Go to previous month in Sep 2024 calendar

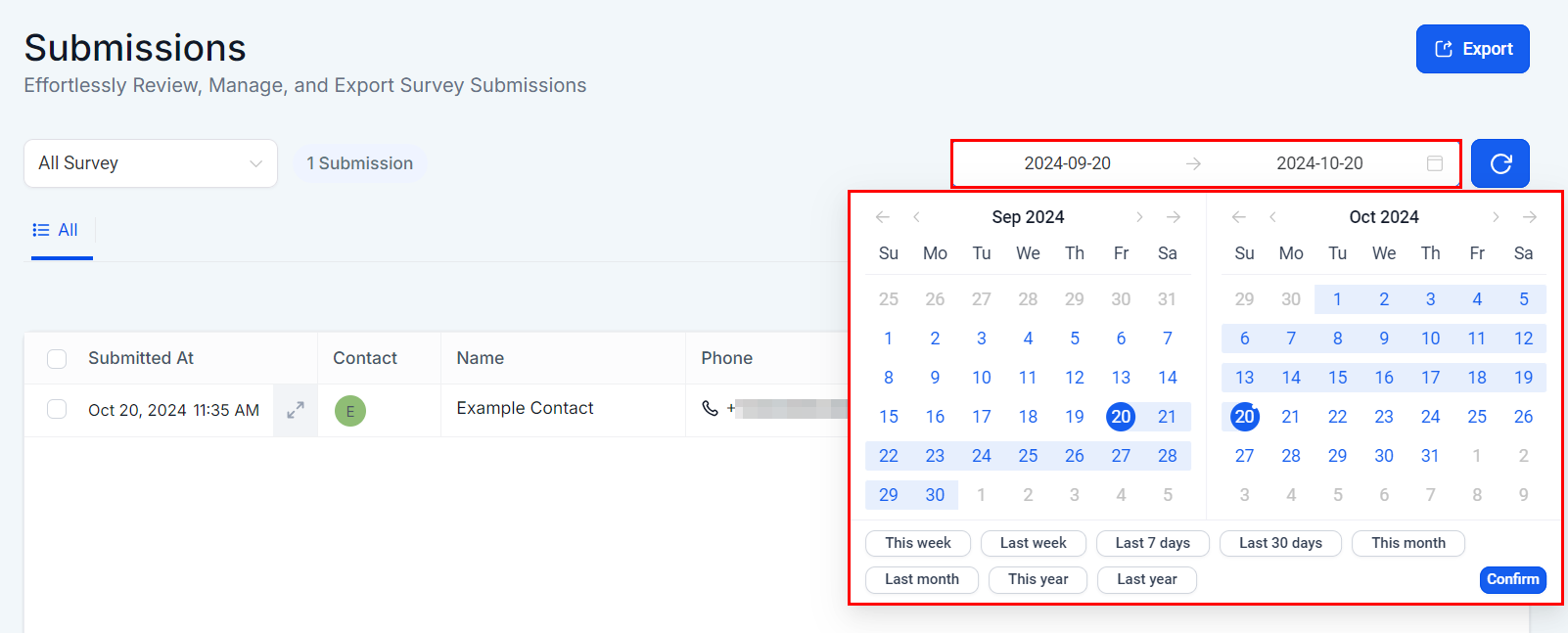(x=916, y=217)
